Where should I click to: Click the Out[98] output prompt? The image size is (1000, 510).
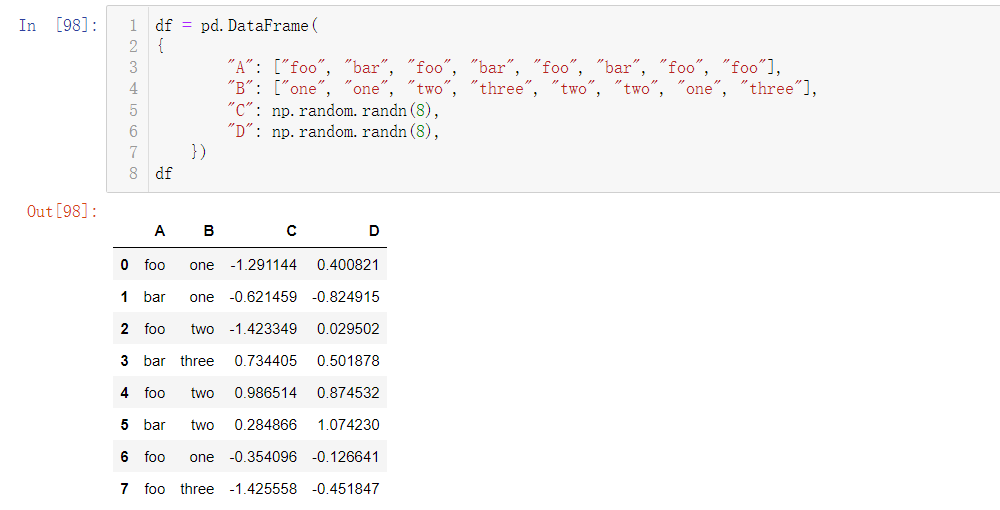tap(62, 211)
